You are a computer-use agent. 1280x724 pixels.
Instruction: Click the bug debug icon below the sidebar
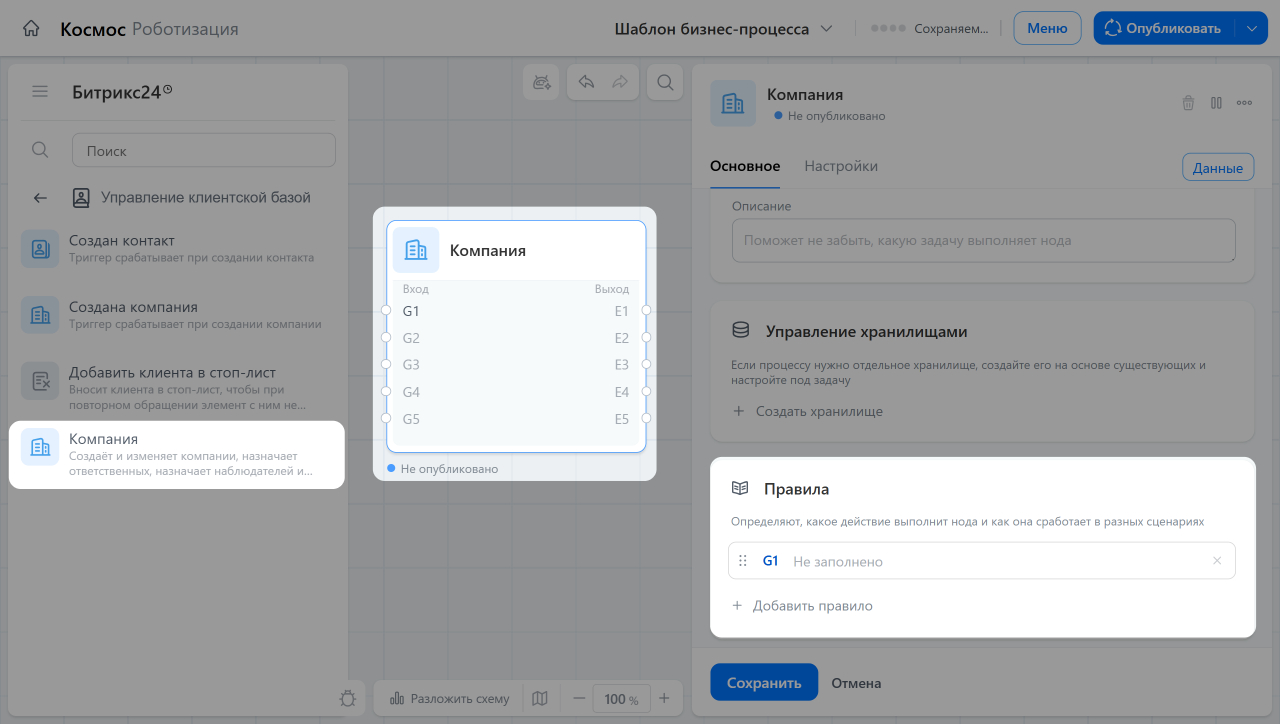[348, 698]
